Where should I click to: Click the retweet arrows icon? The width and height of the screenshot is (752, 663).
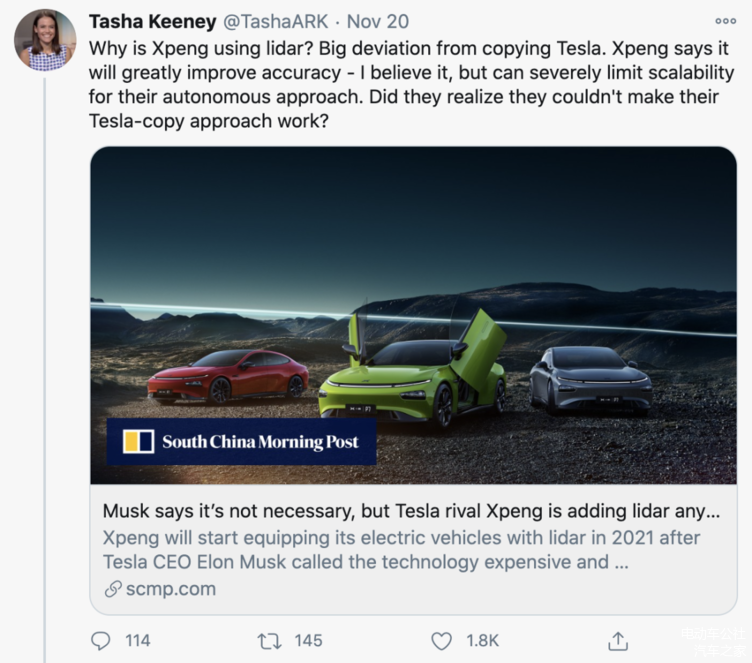270,640
